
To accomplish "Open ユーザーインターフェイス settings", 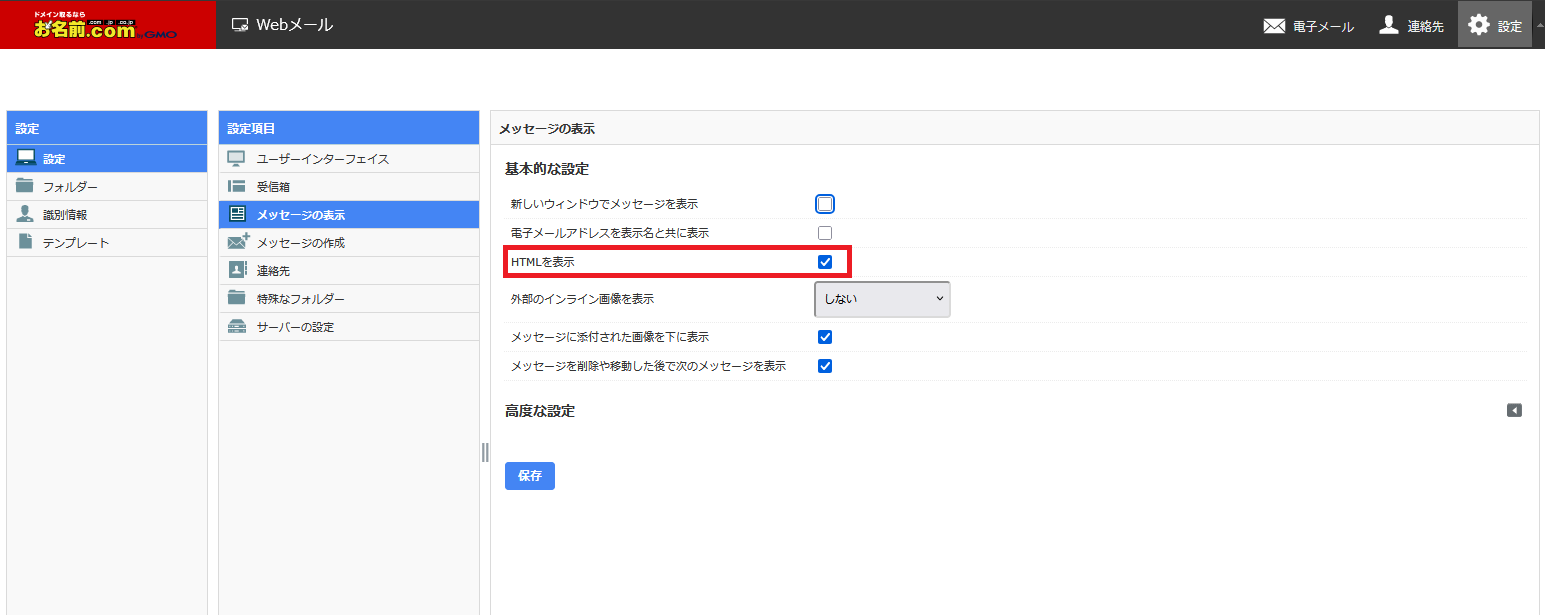I will click(349, 159).
